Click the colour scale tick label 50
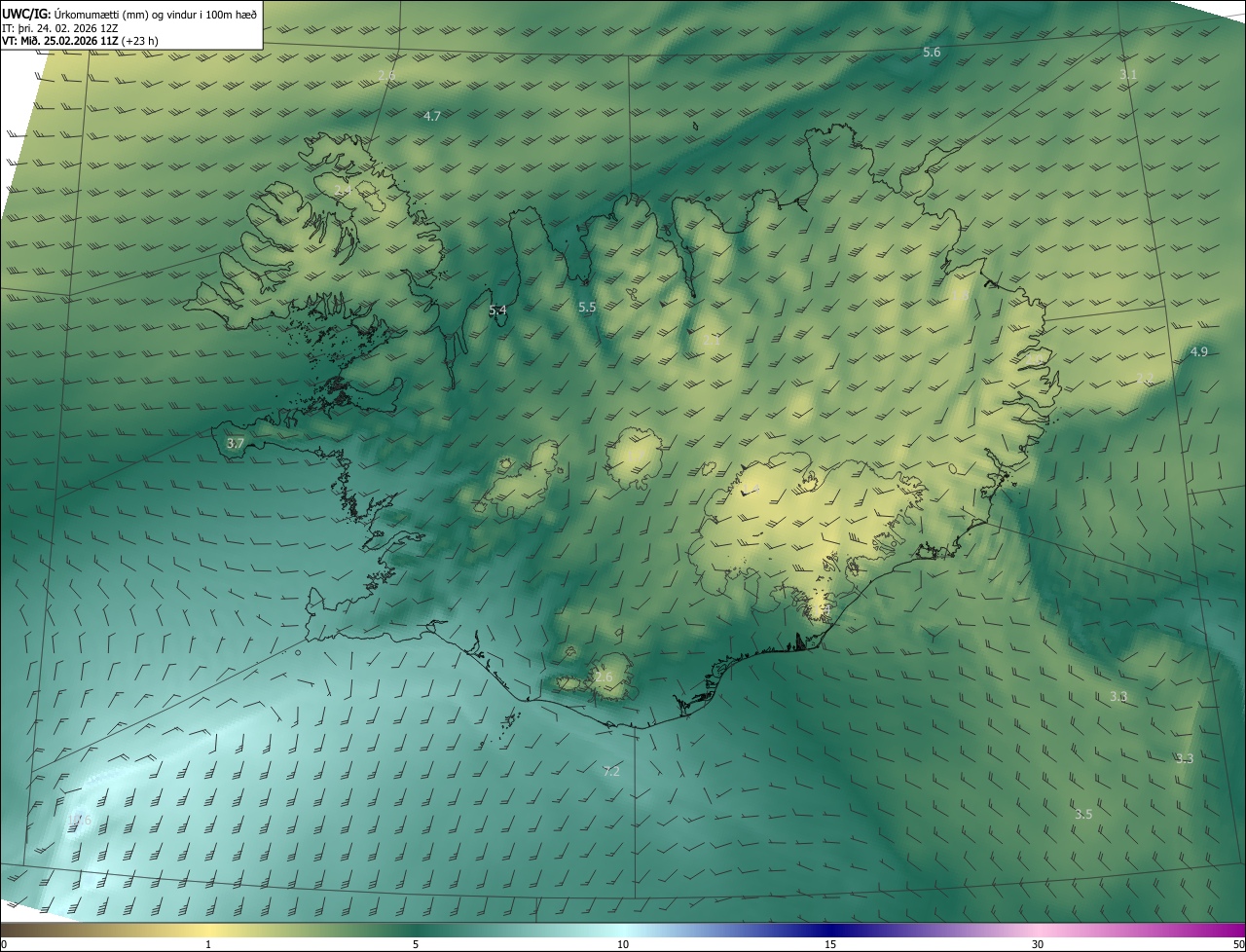This screenshot has width=1246, height=952. 1238,944
